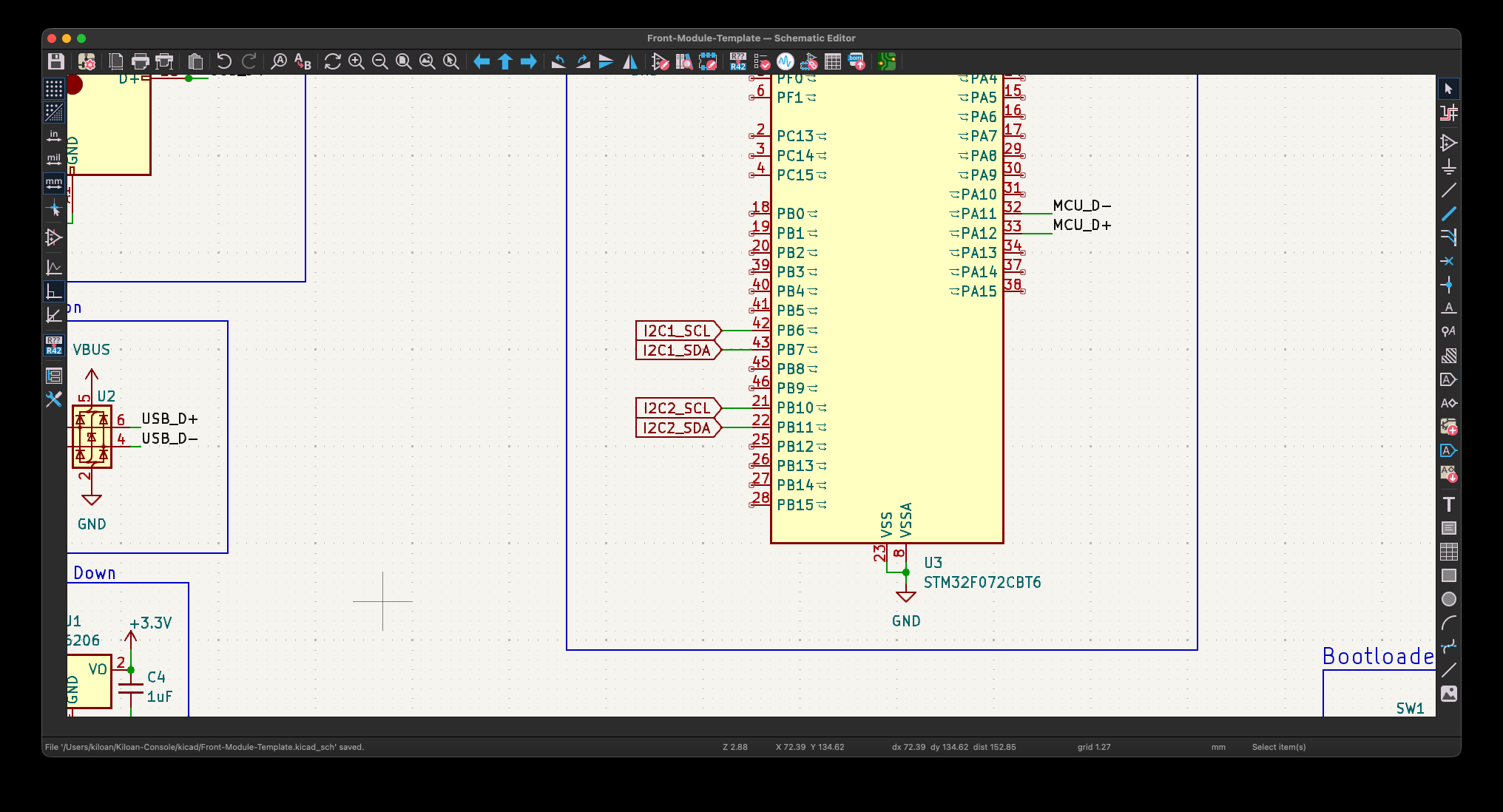The width and height of the screenshot is (1503, 812).
Task: Select the Add bus tool
Action: pos(1448,214)
